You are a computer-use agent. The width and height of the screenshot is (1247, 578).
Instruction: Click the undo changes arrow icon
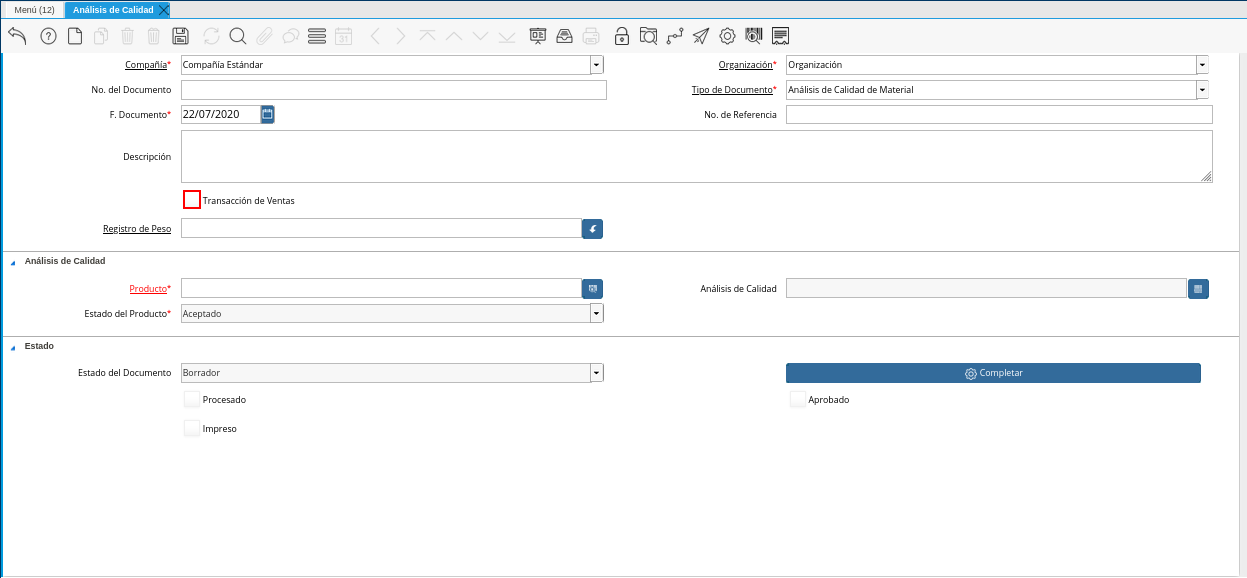[17, 36]
